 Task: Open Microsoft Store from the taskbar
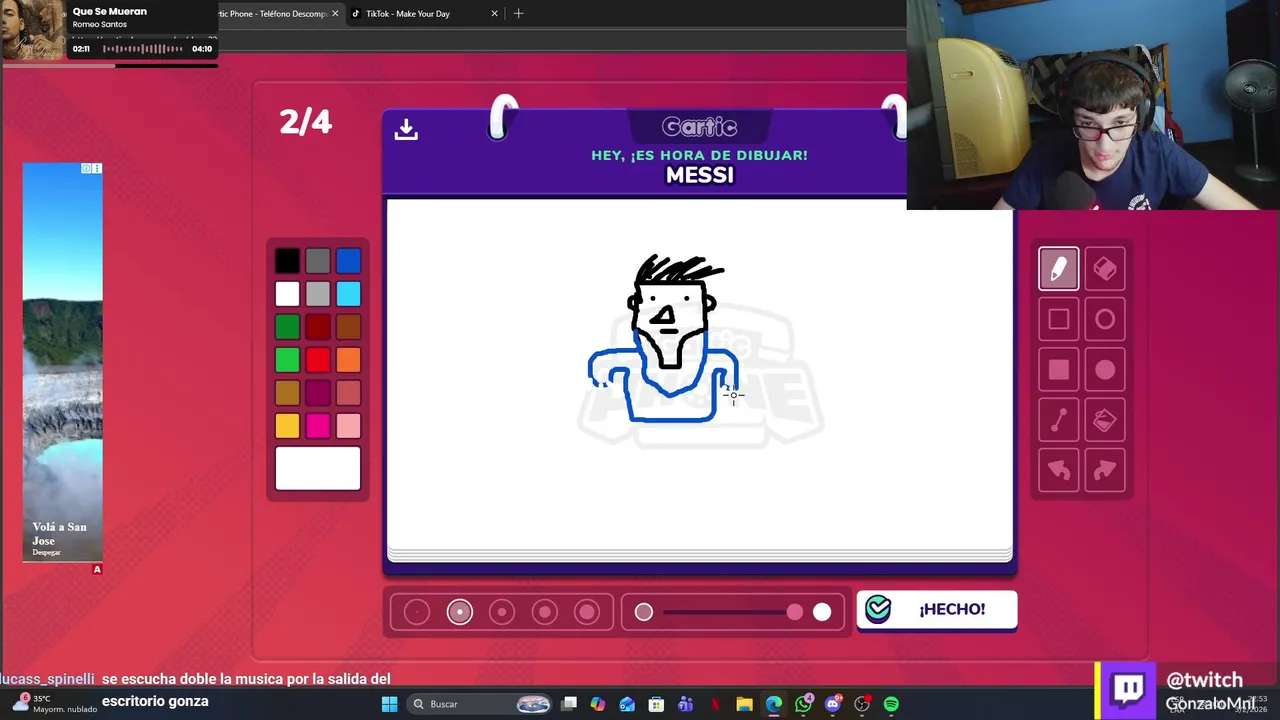(x=656, y=704)
